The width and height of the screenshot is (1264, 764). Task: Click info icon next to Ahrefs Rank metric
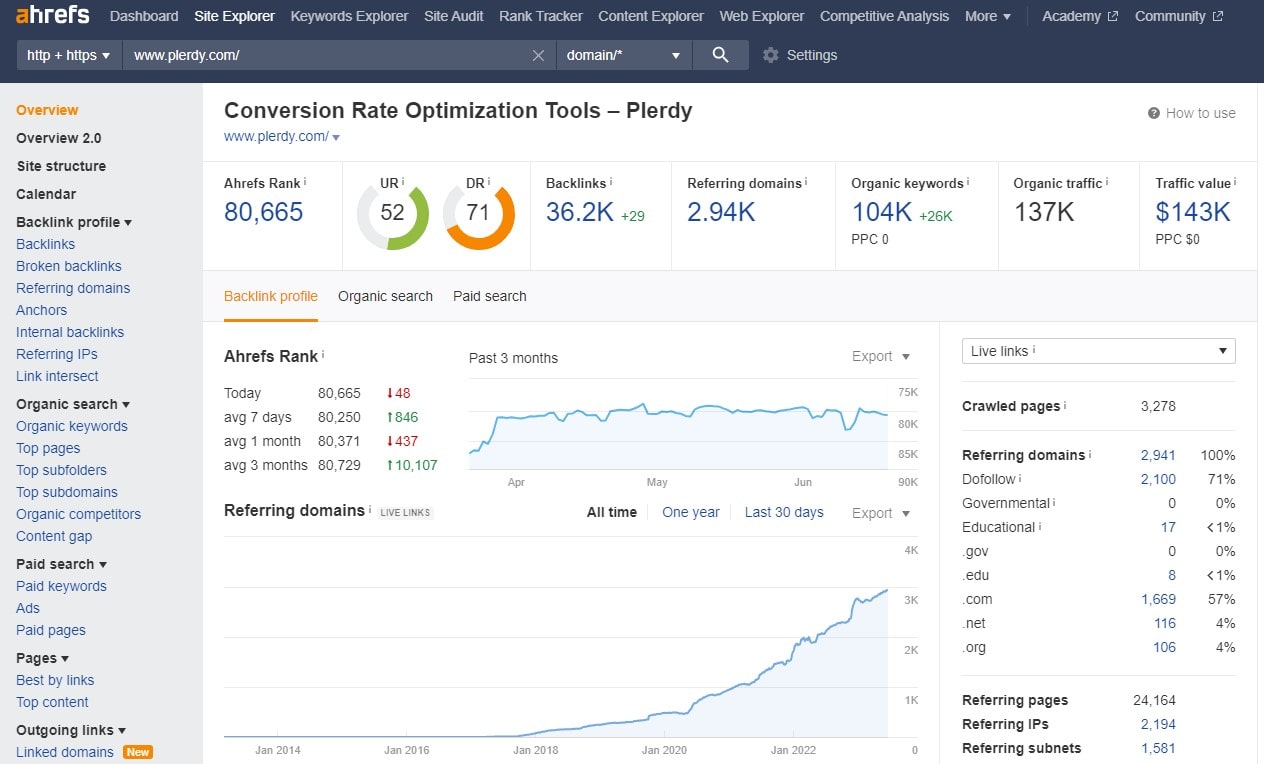coord(305,182)
